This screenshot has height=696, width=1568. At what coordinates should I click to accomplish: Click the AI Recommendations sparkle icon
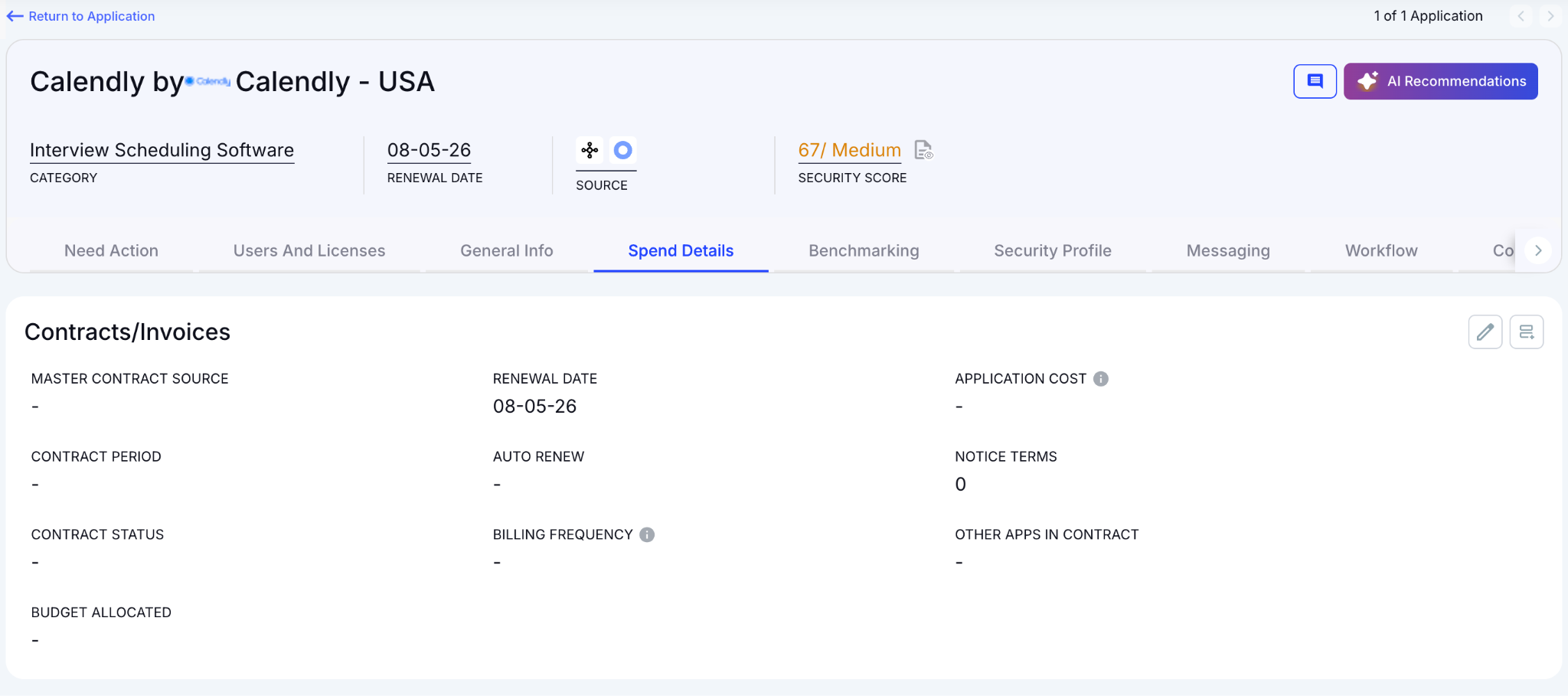pyautogui.click(x=1367, y=81)
